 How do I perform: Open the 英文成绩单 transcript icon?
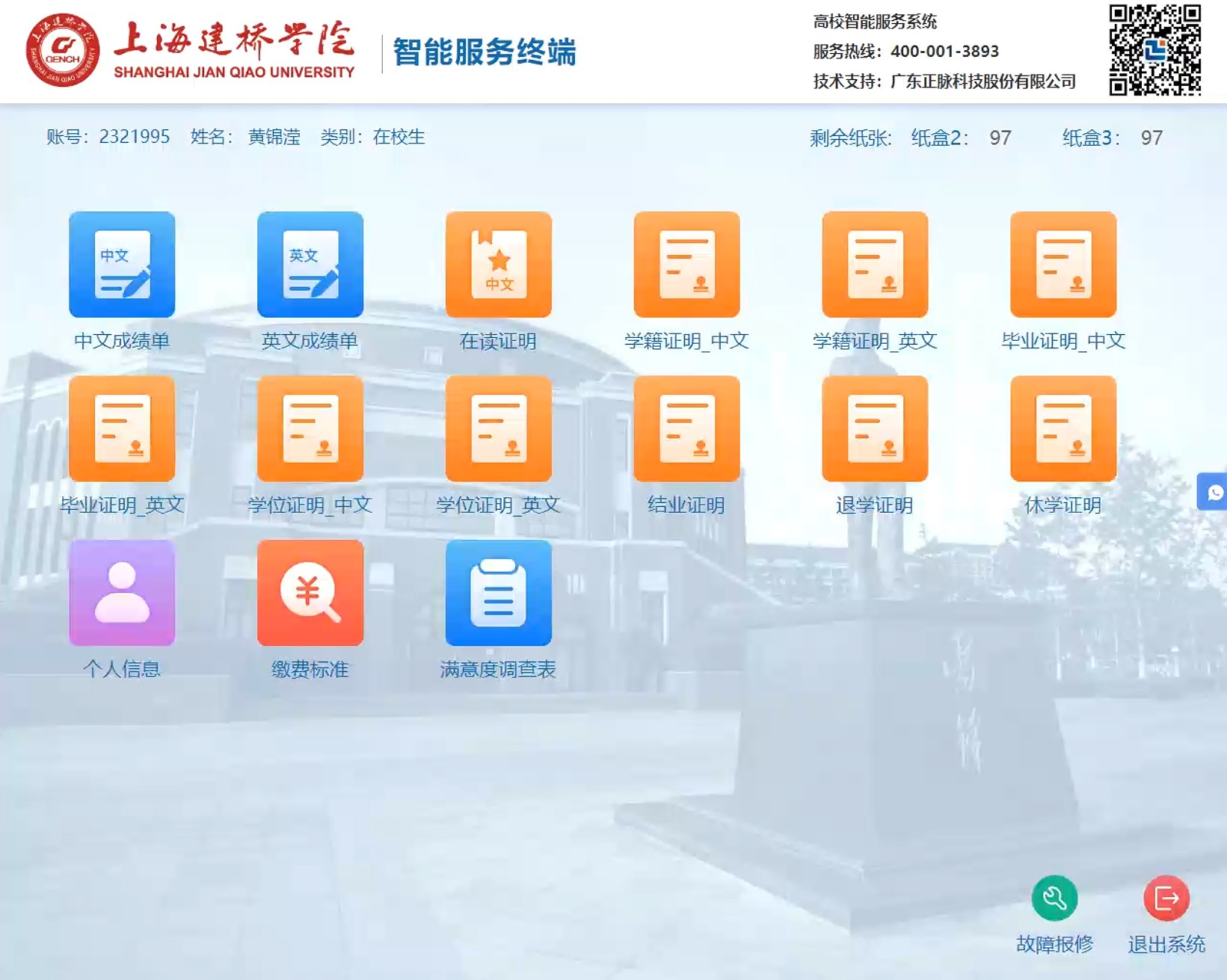coord(310,265)
